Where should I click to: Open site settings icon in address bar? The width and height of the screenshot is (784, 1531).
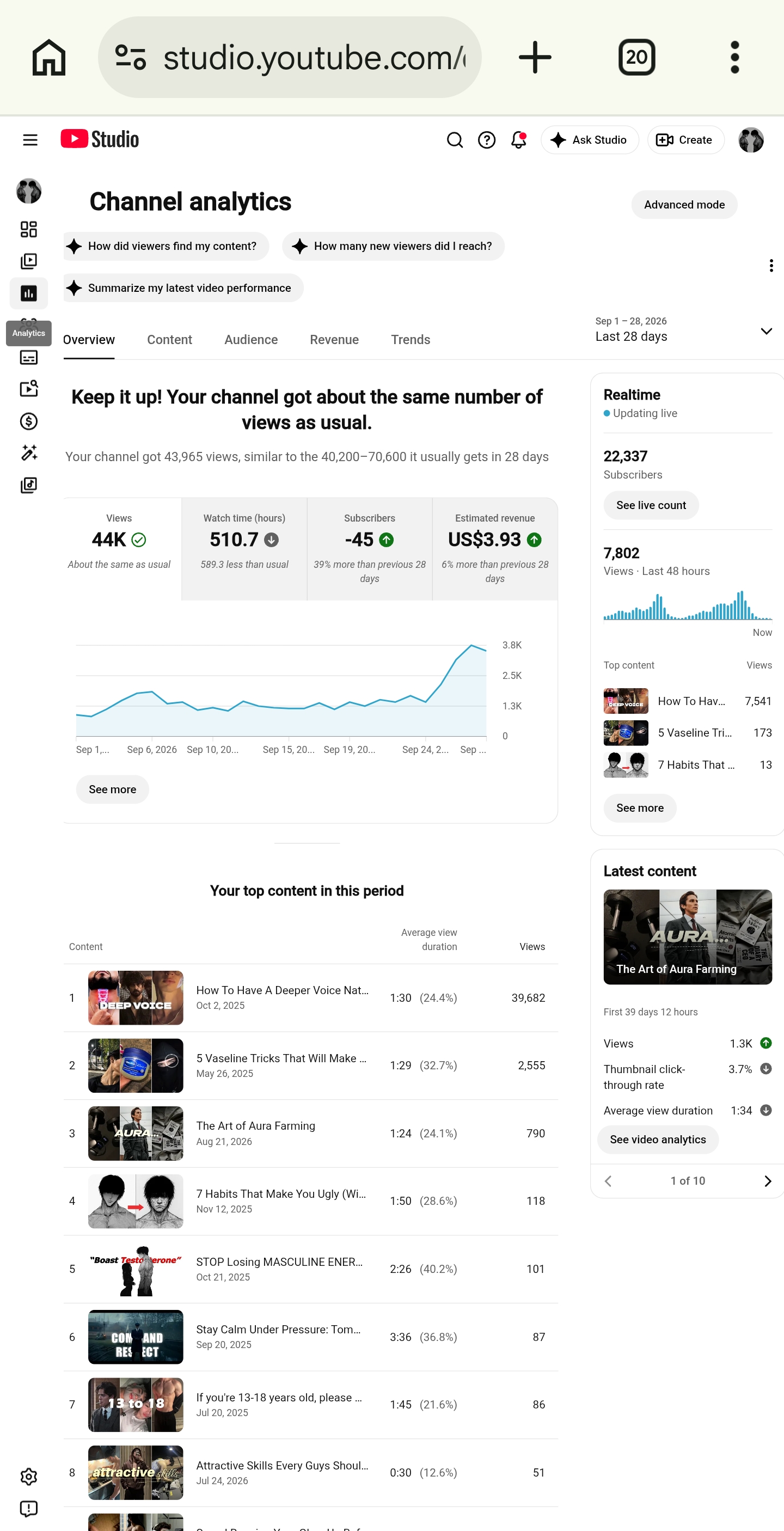[x=130, y=58]
